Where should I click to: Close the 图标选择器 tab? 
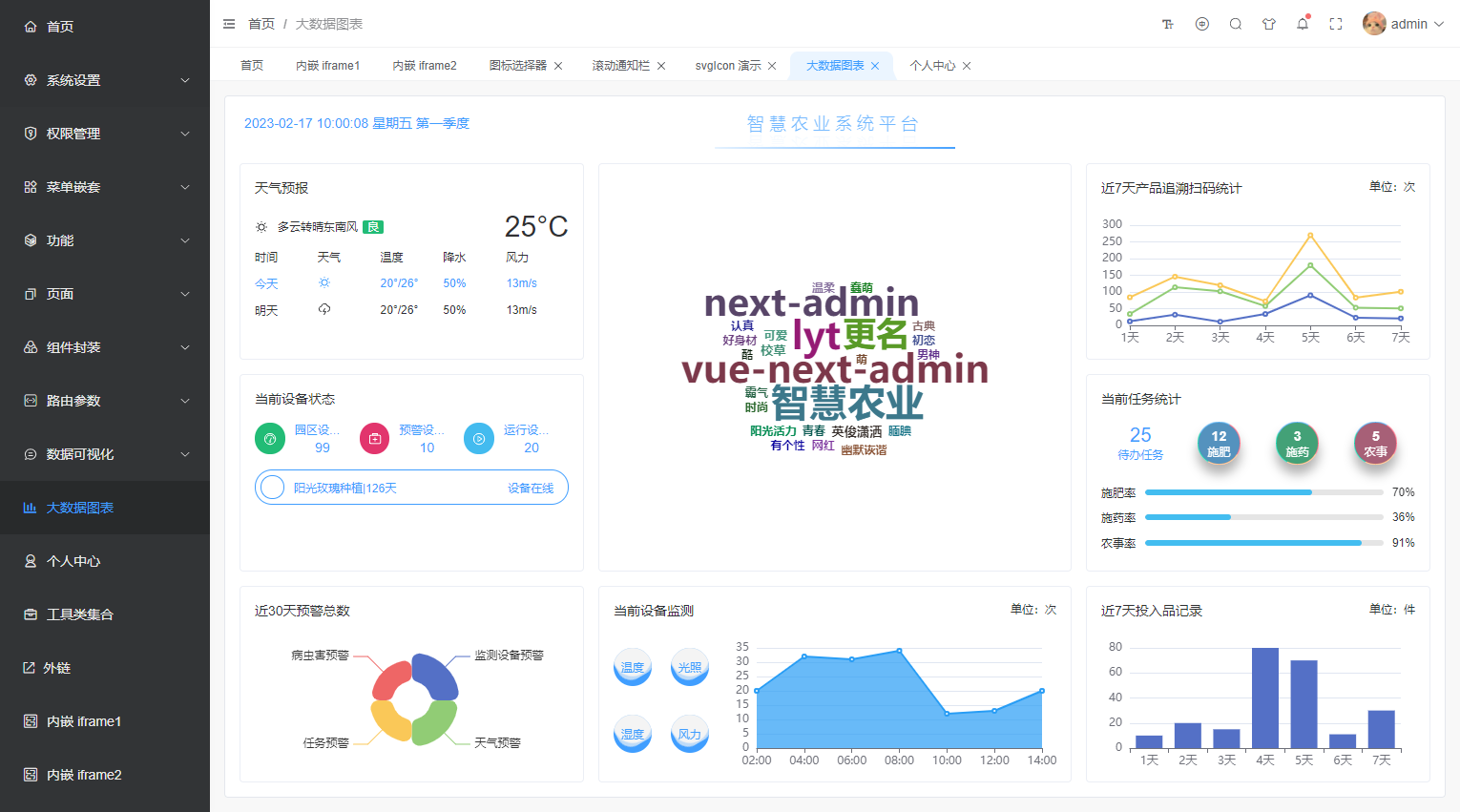[558, 66]
